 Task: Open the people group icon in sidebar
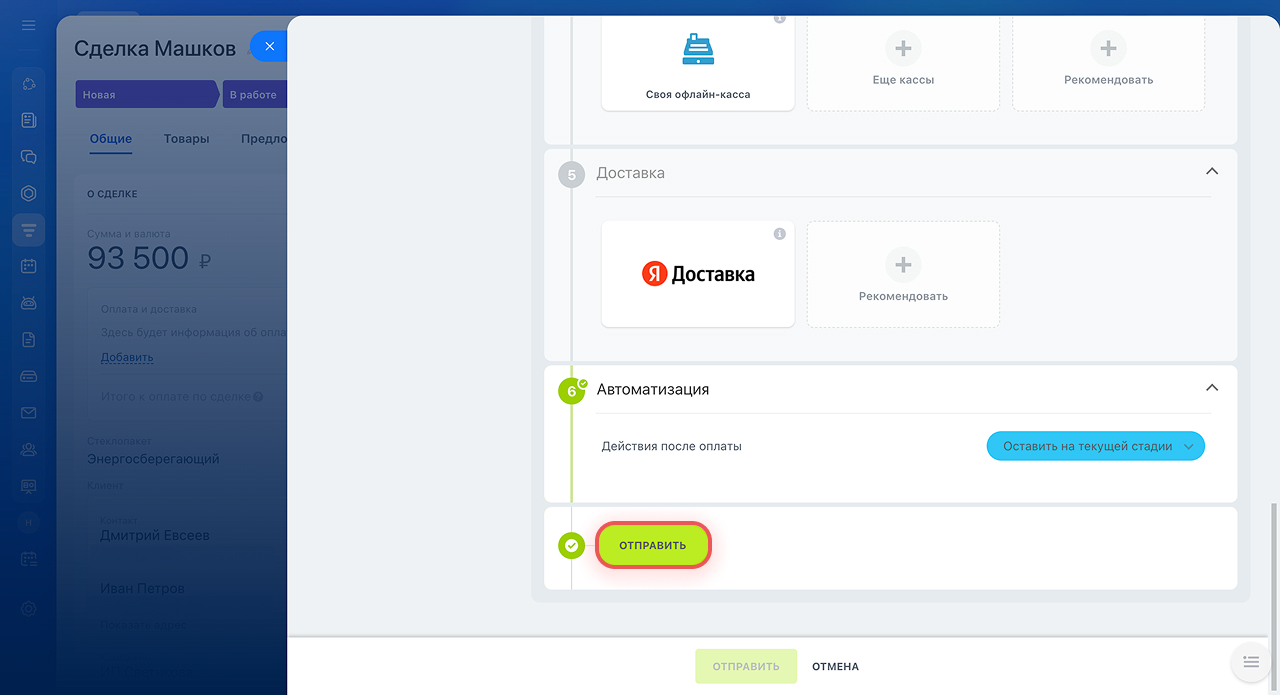(x=28, y=449)
